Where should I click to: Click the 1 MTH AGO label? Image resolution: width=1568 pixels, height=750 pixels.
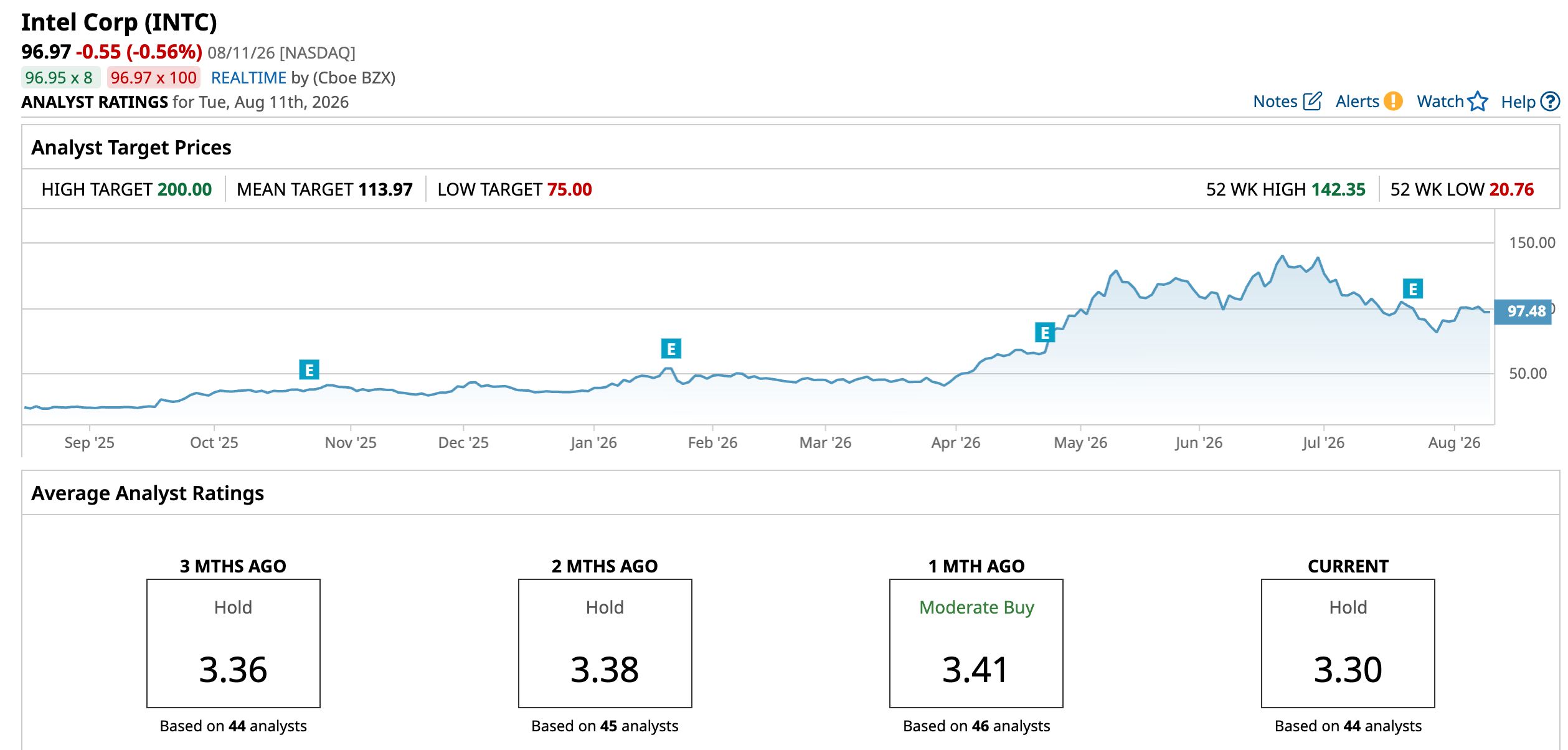click(x=976, y=566)
